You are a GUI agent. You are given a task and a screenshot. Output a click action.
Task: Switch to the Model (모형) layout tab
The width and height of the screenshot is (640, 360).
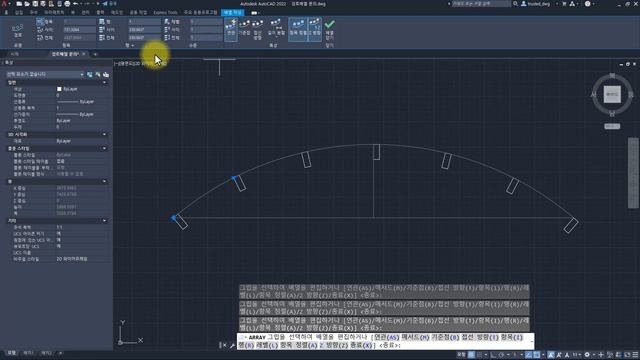(x=11, y=353)
